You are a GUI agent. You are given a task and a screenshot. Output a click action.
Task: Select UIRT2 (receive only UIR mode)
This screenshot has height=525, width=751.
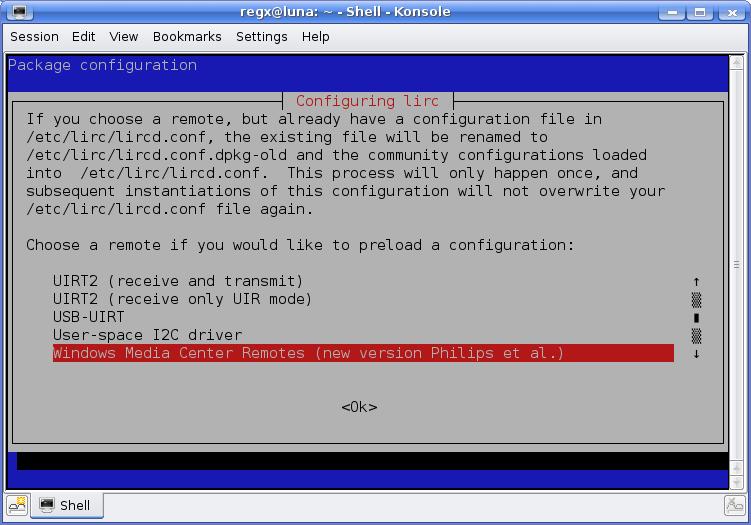182,299
